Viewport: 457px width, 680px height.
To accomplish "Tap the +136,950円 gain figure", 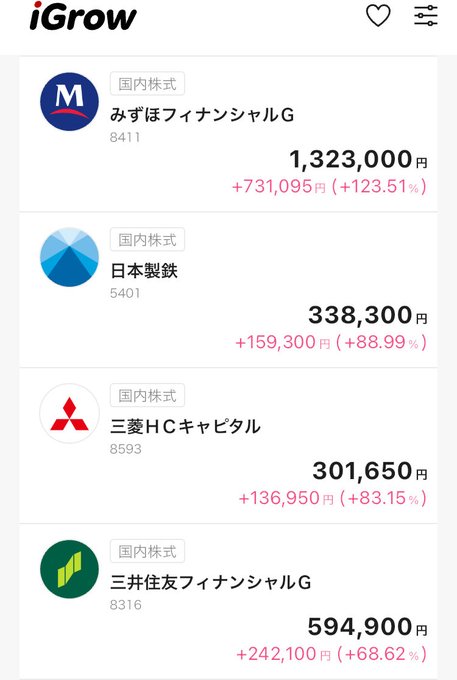I will pos(286,498).
